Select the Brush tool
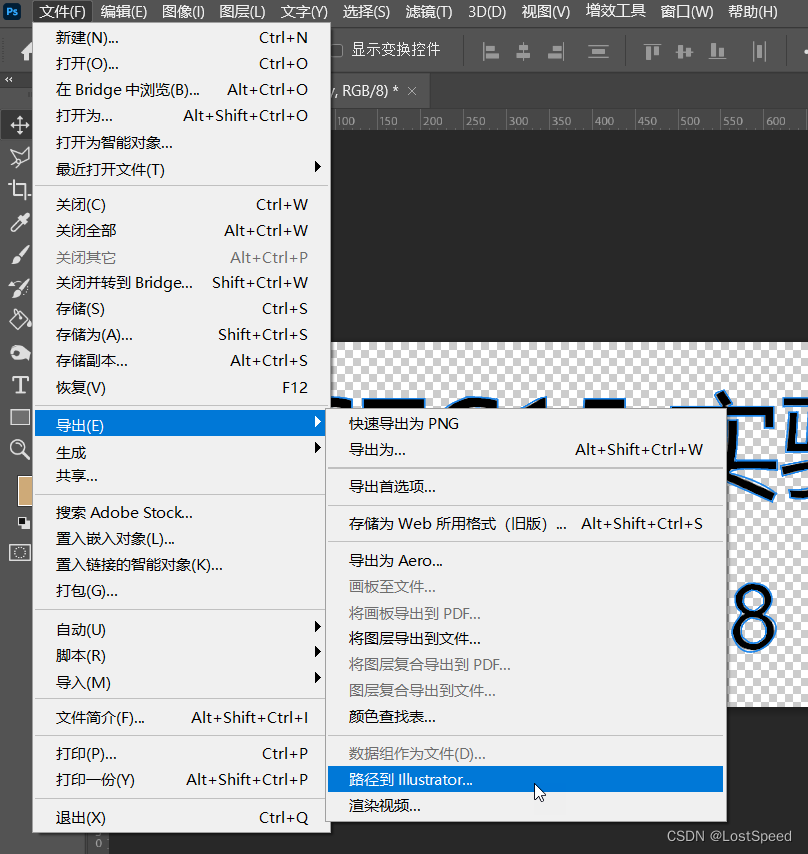Image resolution: width=808 pixels, height=854 pixels. (x=20, y=255)
